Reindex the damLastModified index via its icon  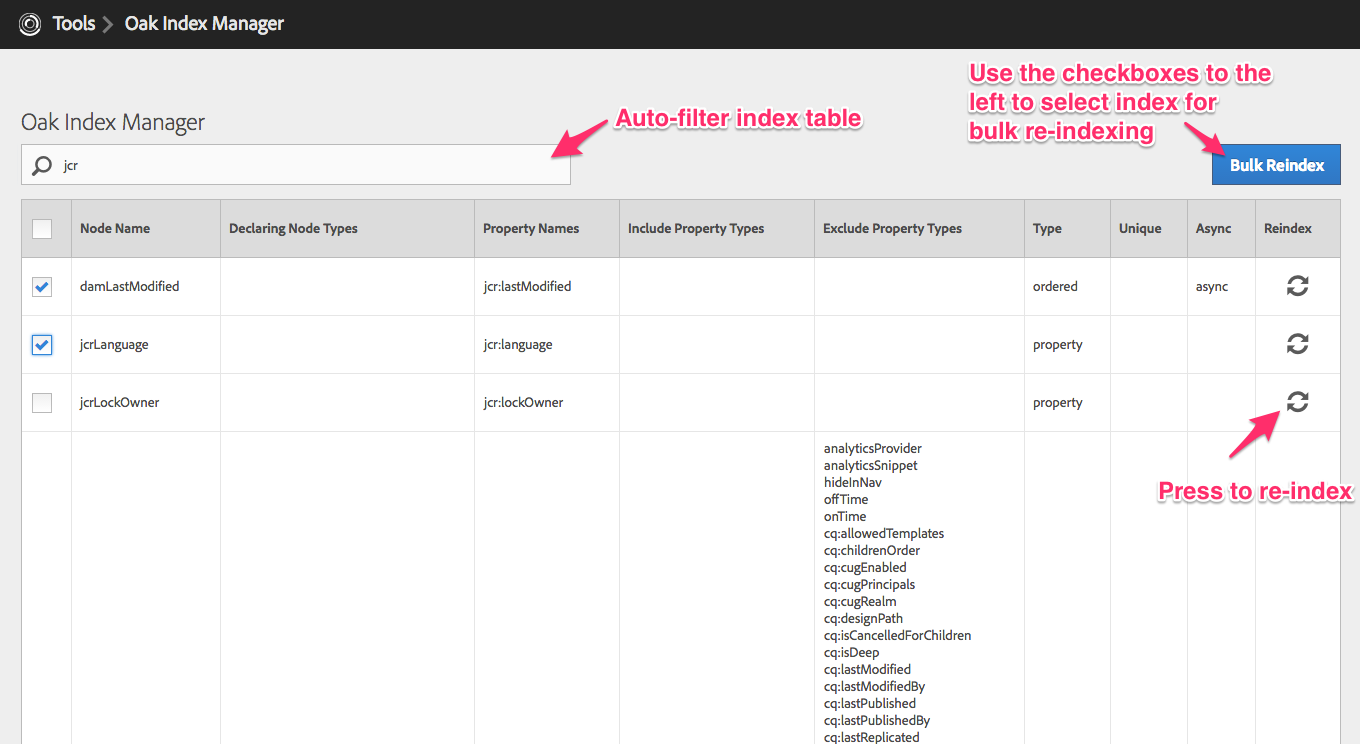tap(1297, 286)
